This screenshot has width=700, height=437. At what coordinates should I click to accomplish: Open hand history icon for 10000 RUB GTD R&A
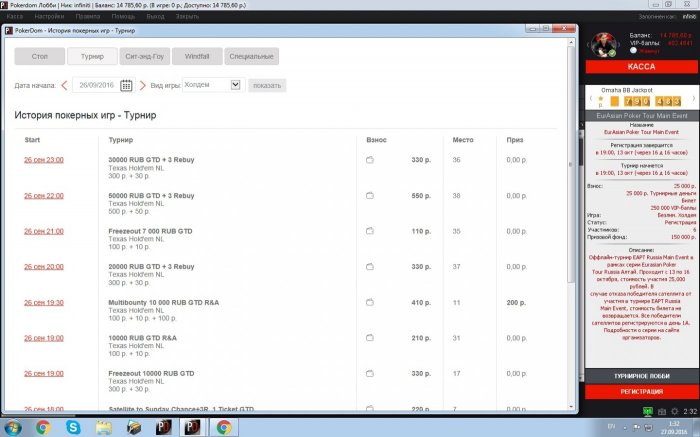(x=370, y=338)
